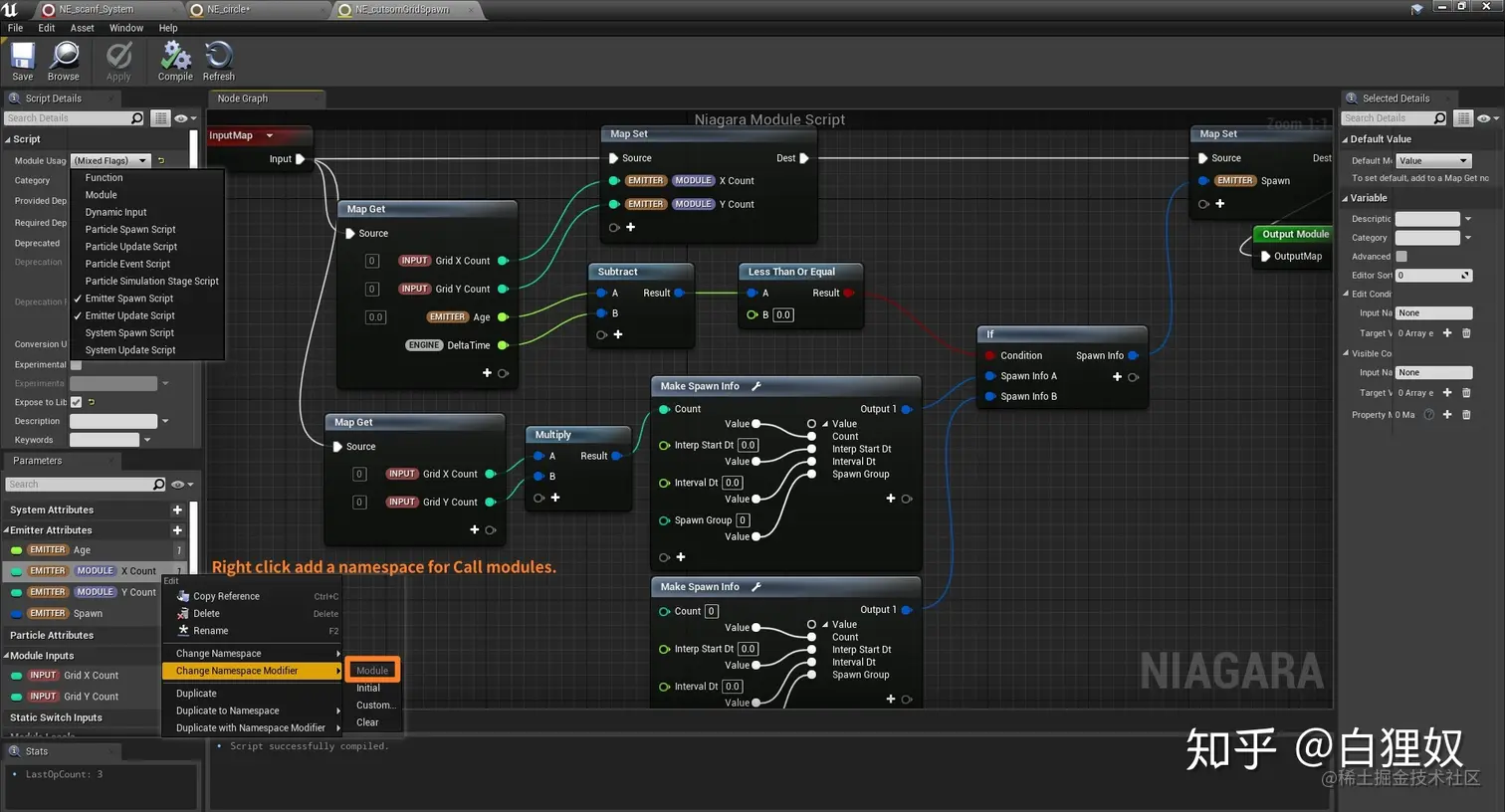
Task: Edit Less Than Or Equal B value
Action: 783,315
